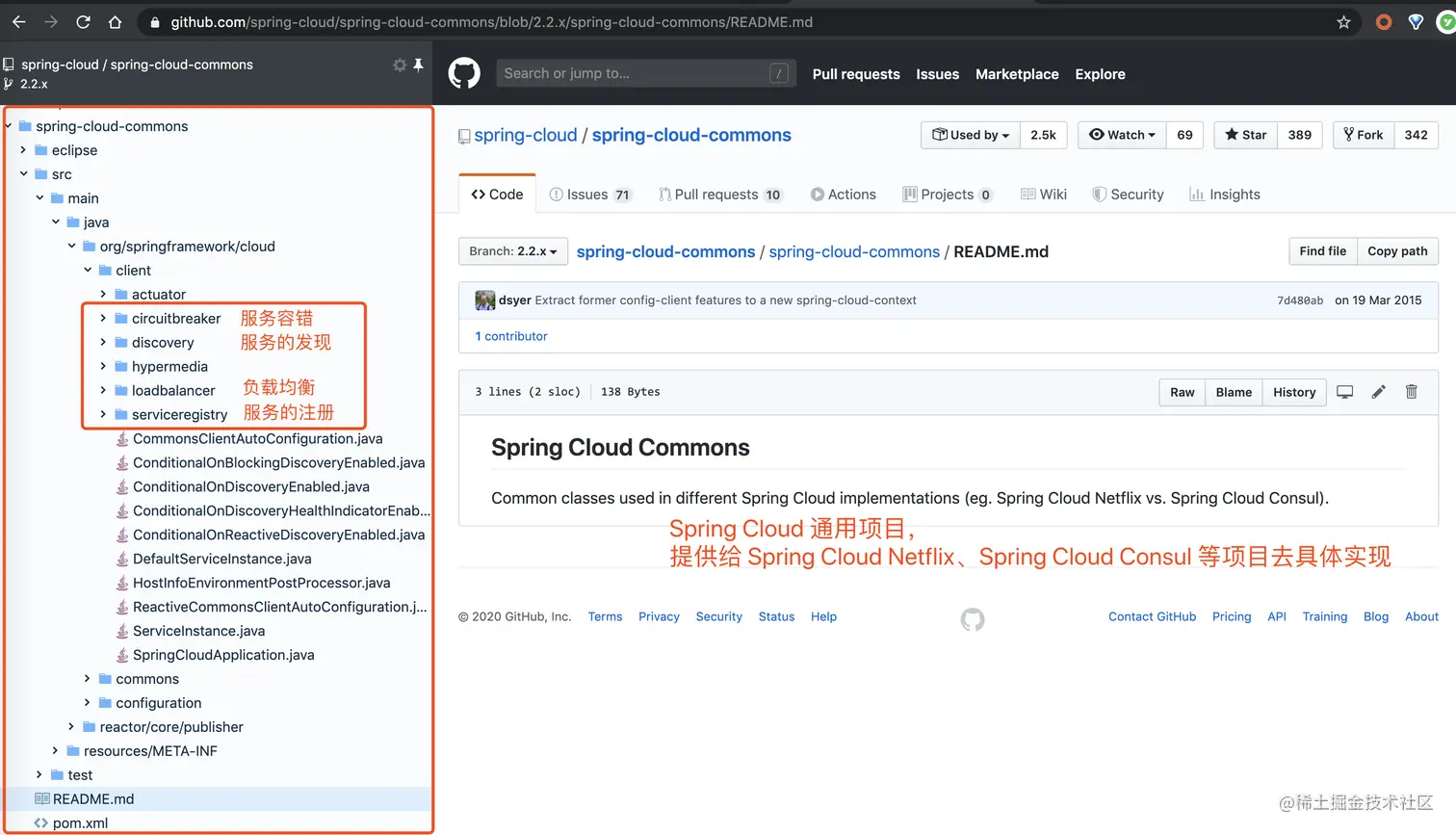Click the repository book icon beside spring-cloud
Screen dimensions: 1456x835
(464, 136)
